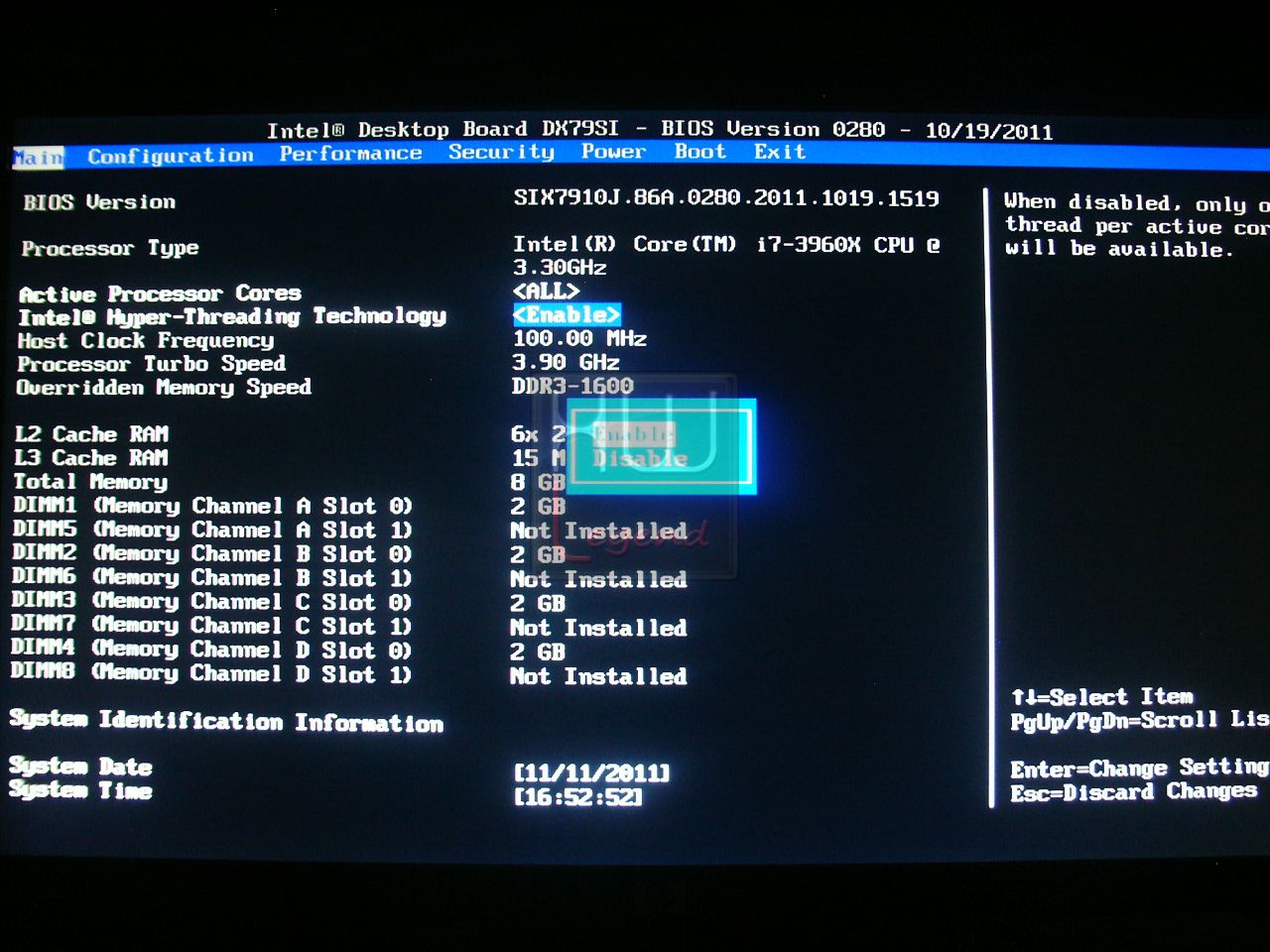Select the System Date field value
Image resolution: width=1270 pixels, height=952 pixels.
point(591,773)
